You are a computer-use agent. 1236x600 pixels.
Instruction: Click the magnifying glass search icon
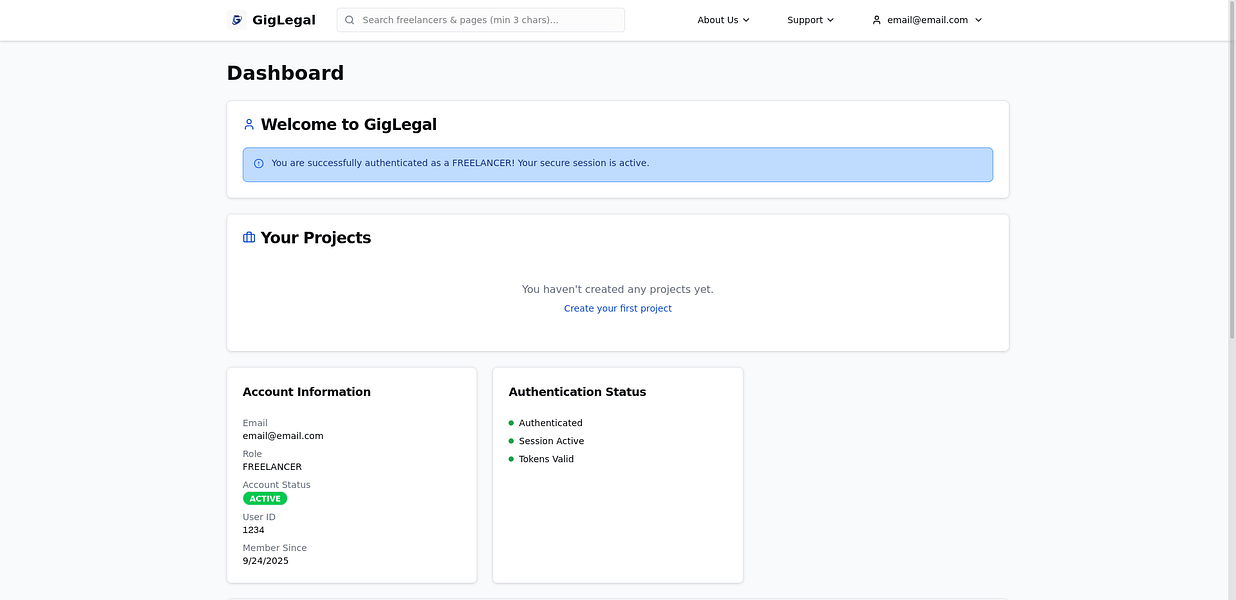[x=347, y=19]
